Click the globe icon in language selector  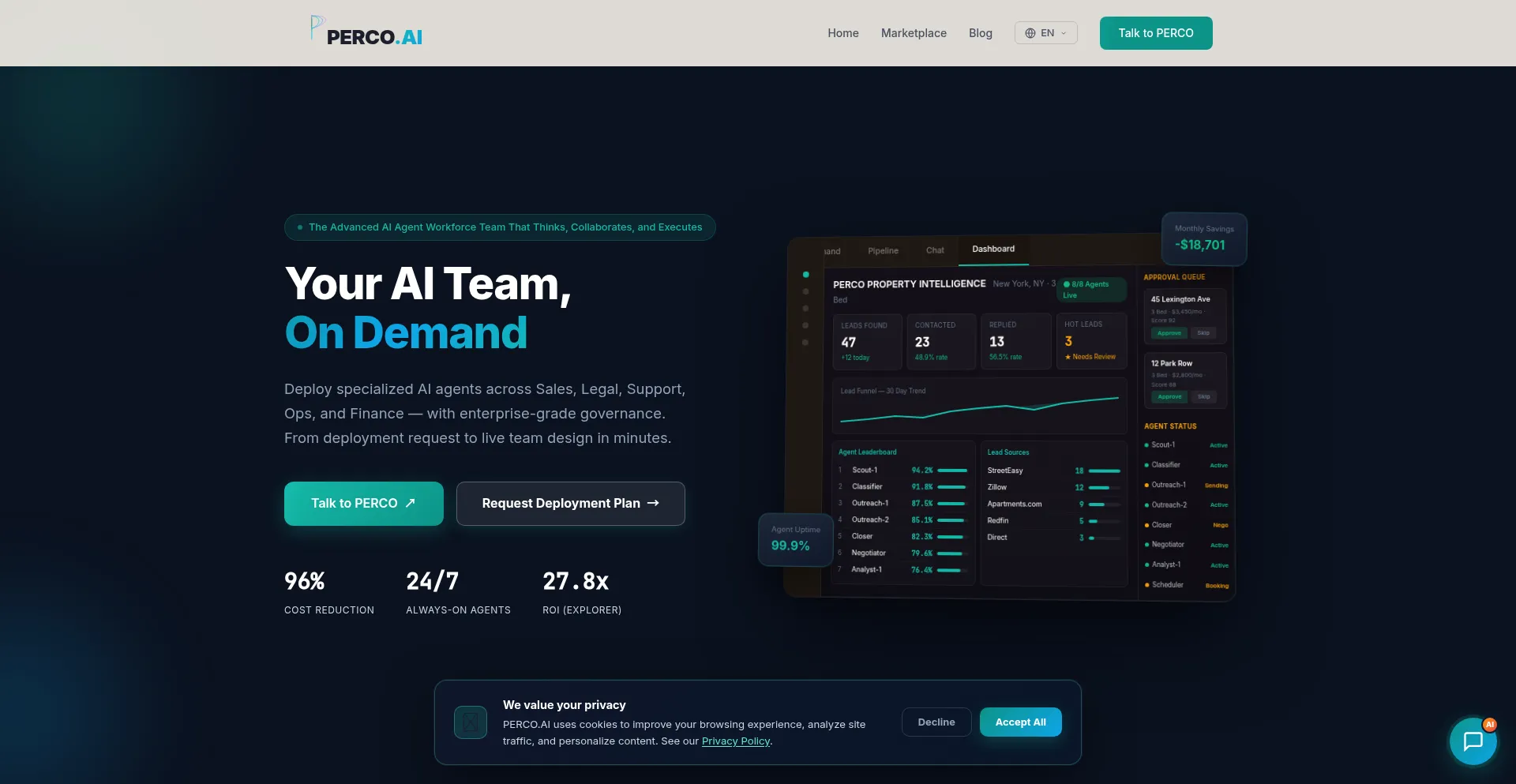1030,33
